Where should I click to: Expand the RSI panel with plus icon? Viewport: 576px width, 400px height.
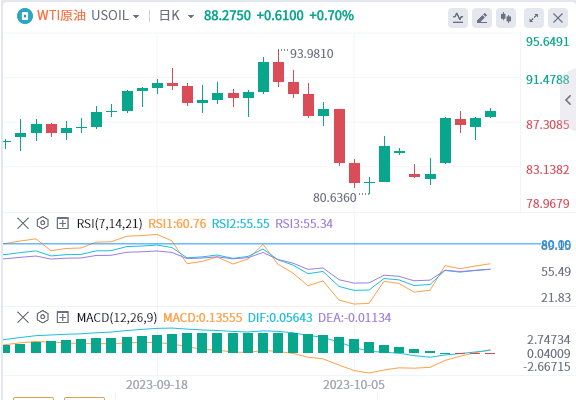pyautogui.click(x=62, y=223)
